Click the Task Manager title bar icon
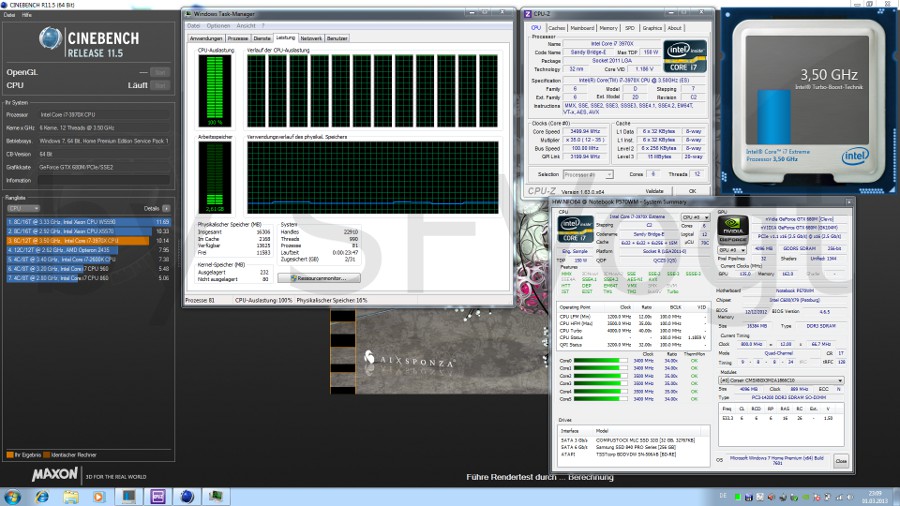Screen dimensions: 900x506 [188, 14]
